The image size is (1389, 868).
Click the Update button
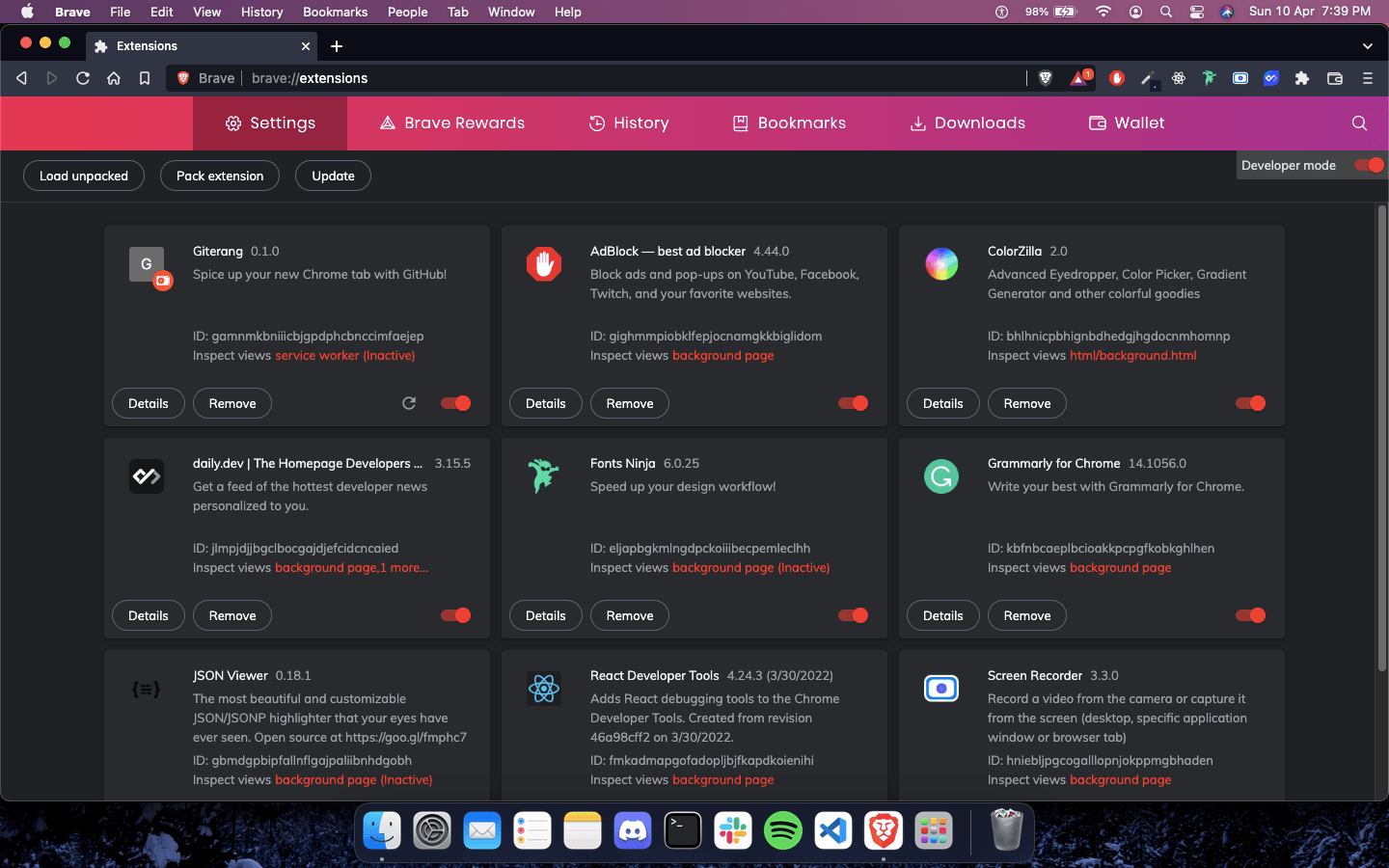pos(334,176)
